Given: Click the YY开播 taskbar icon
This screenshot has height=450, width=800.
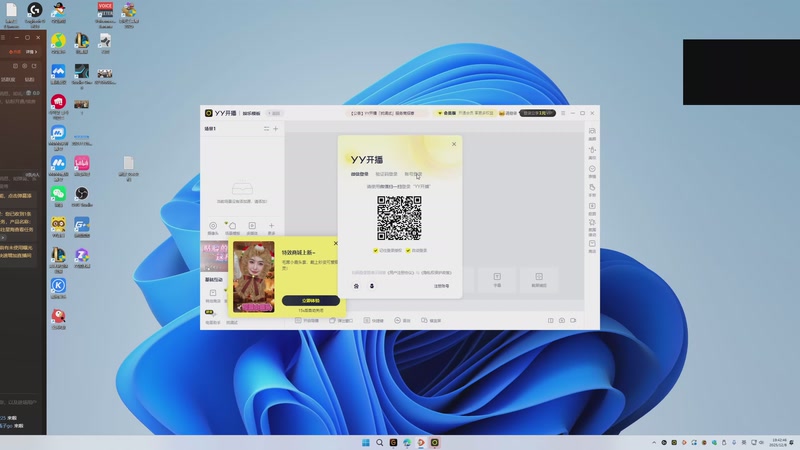Looking at the screenshot, I should pyautogui.click(x=435, y=442).
